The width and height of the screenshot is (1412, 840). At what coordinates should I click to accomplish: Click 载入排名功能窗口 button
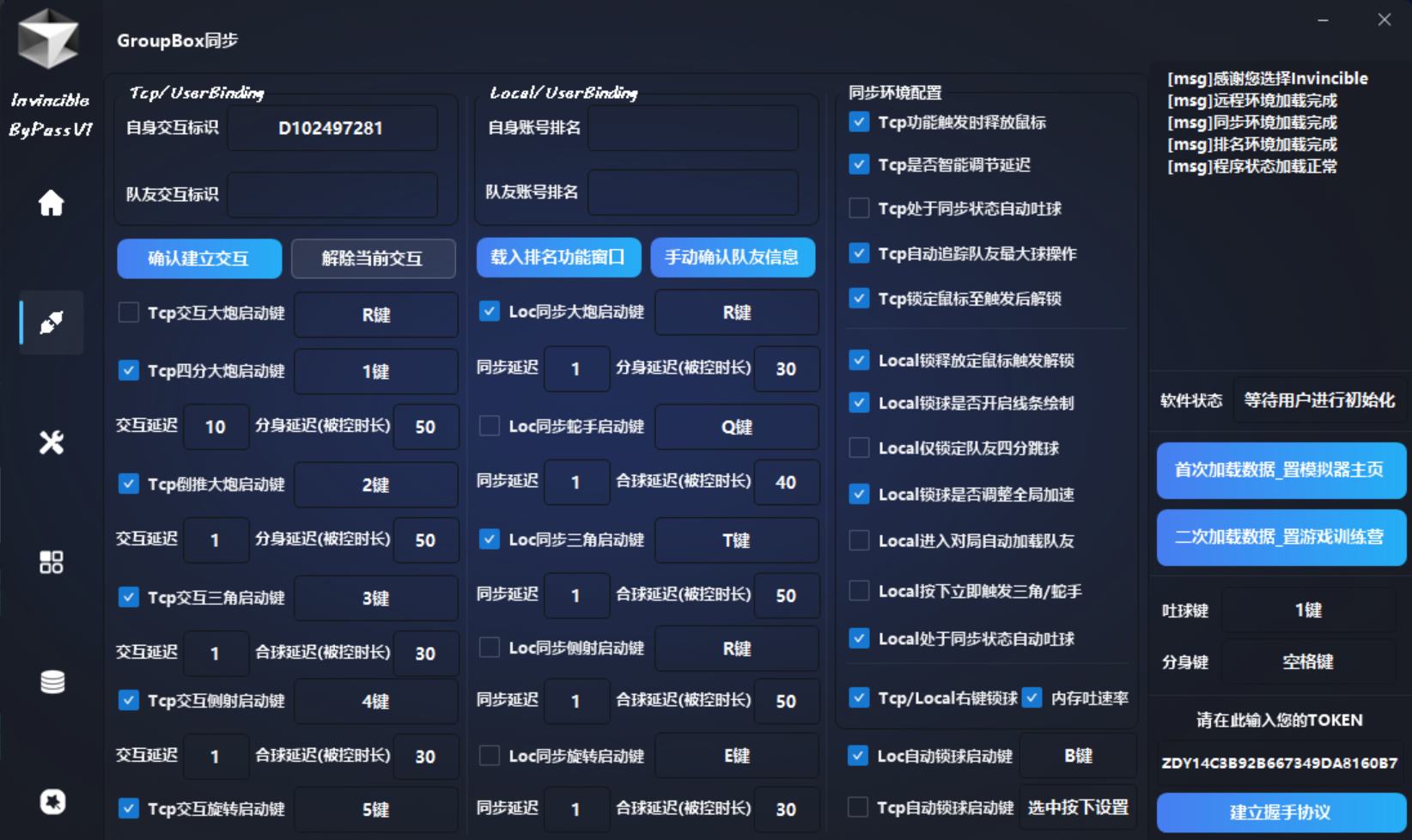558,257
